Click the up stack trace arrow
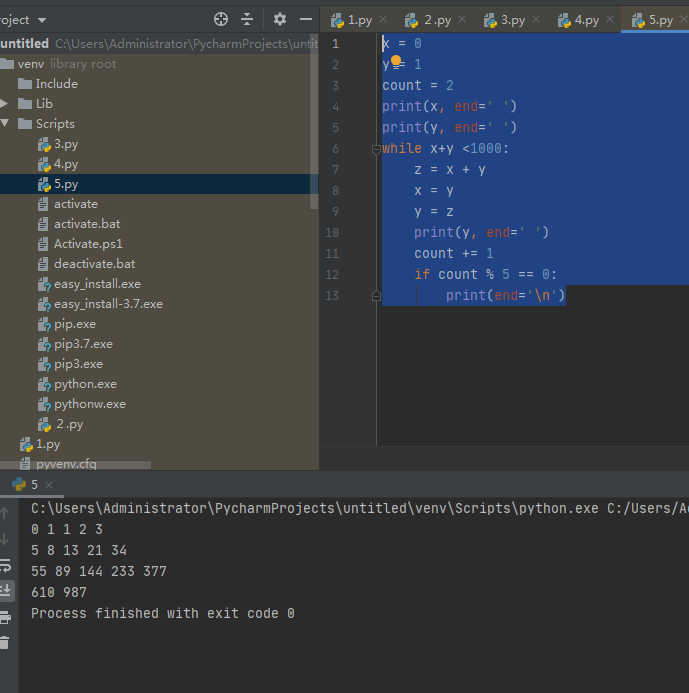Screen dimensions: 689x693 [5, 514]
